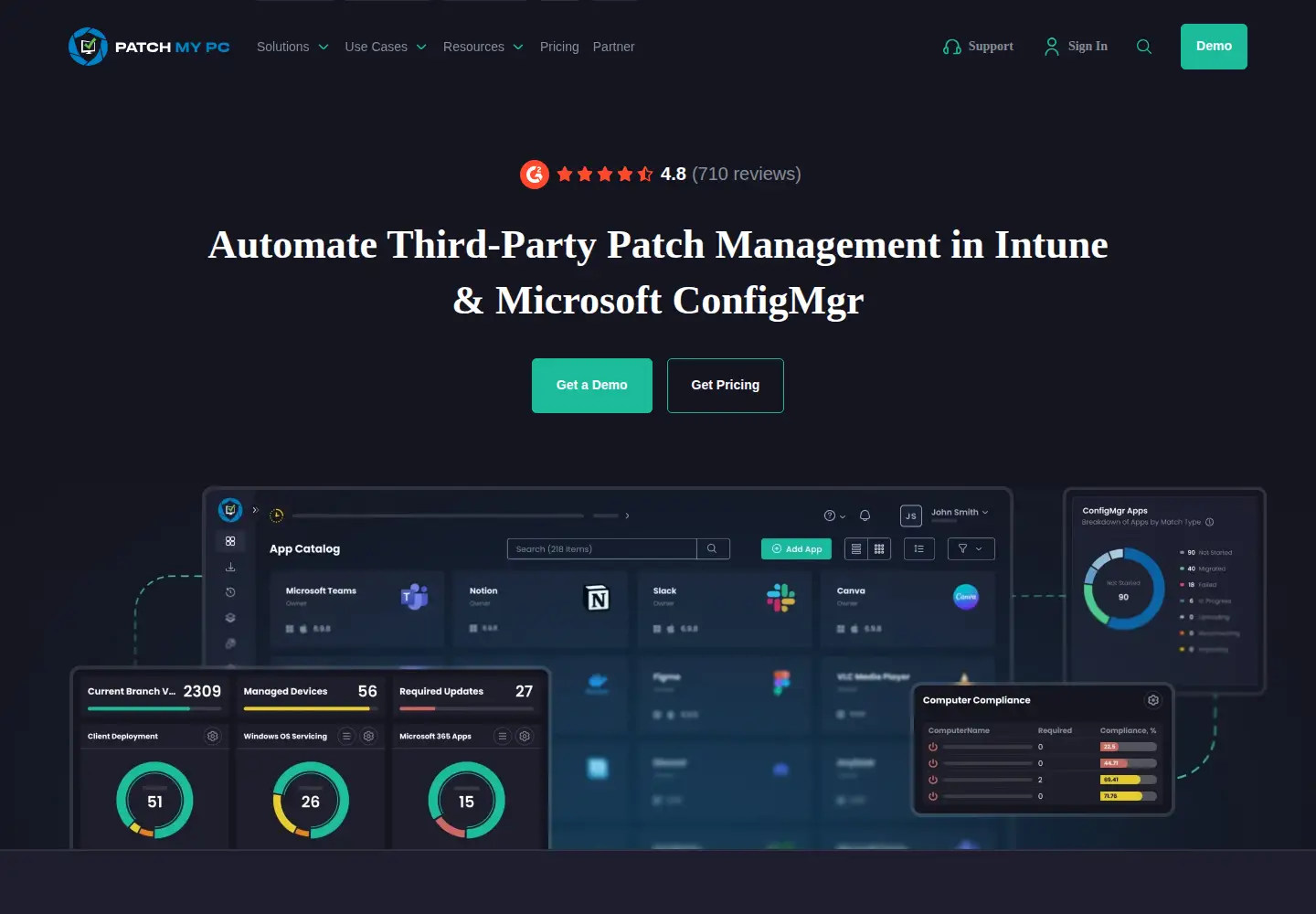Click the Sign In person icon

tap(1052, 47)
